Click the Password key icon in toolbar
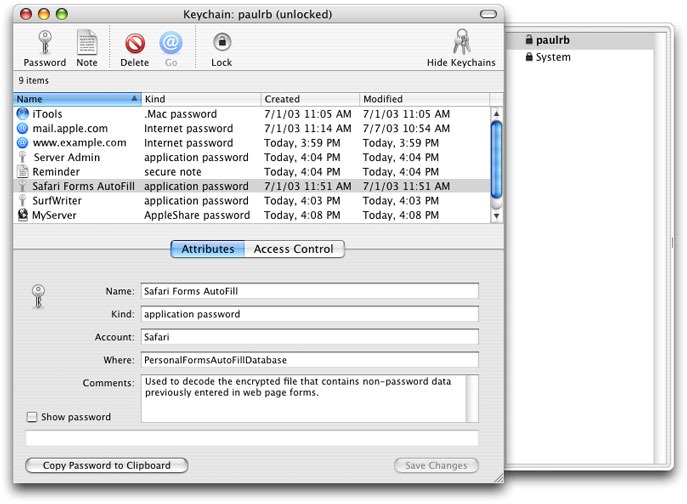 pyautogui.click(x=44, y=43)
